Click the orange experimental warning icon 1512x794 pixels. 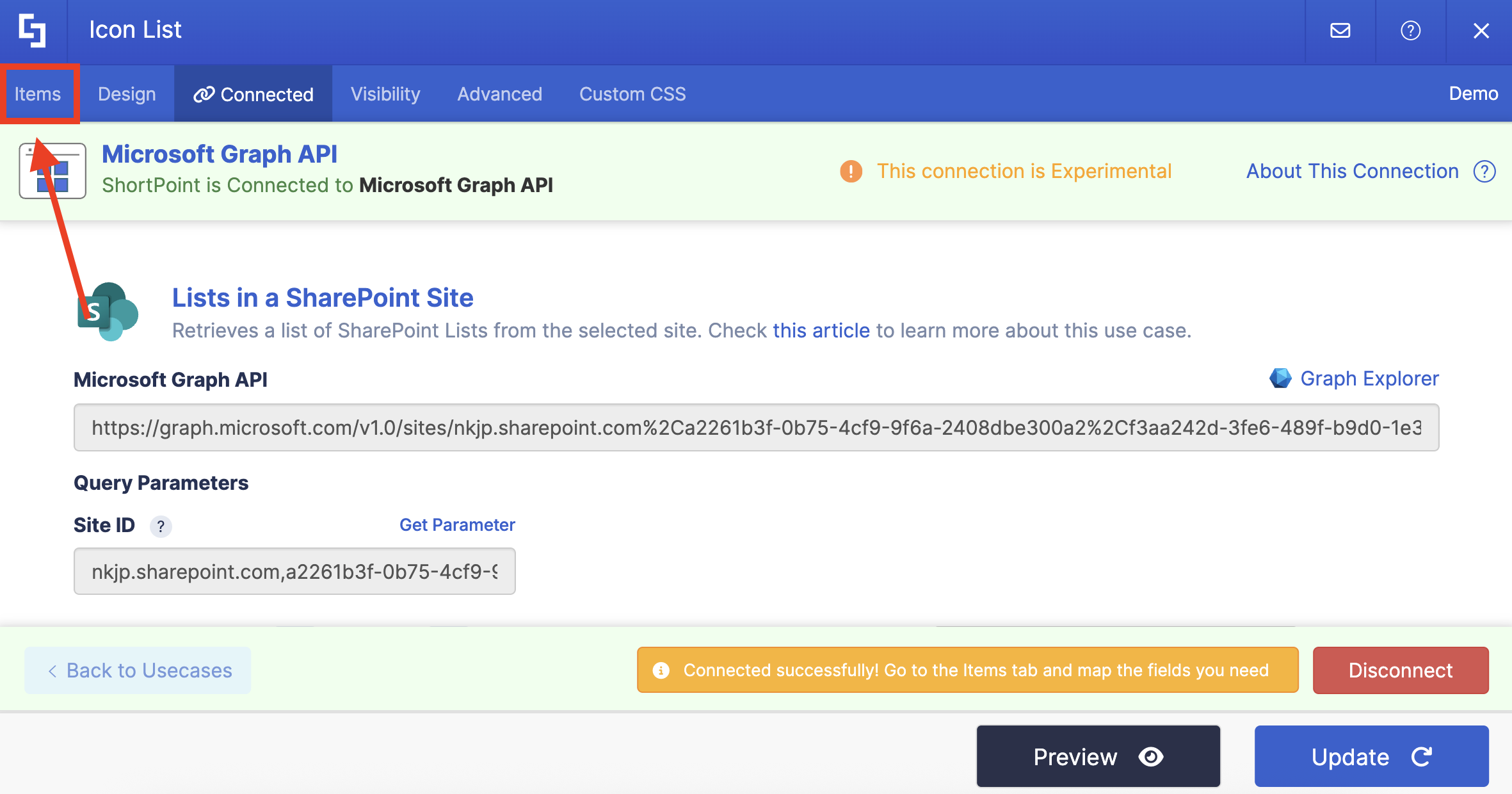pyautogui.click(x=851, y=171)
